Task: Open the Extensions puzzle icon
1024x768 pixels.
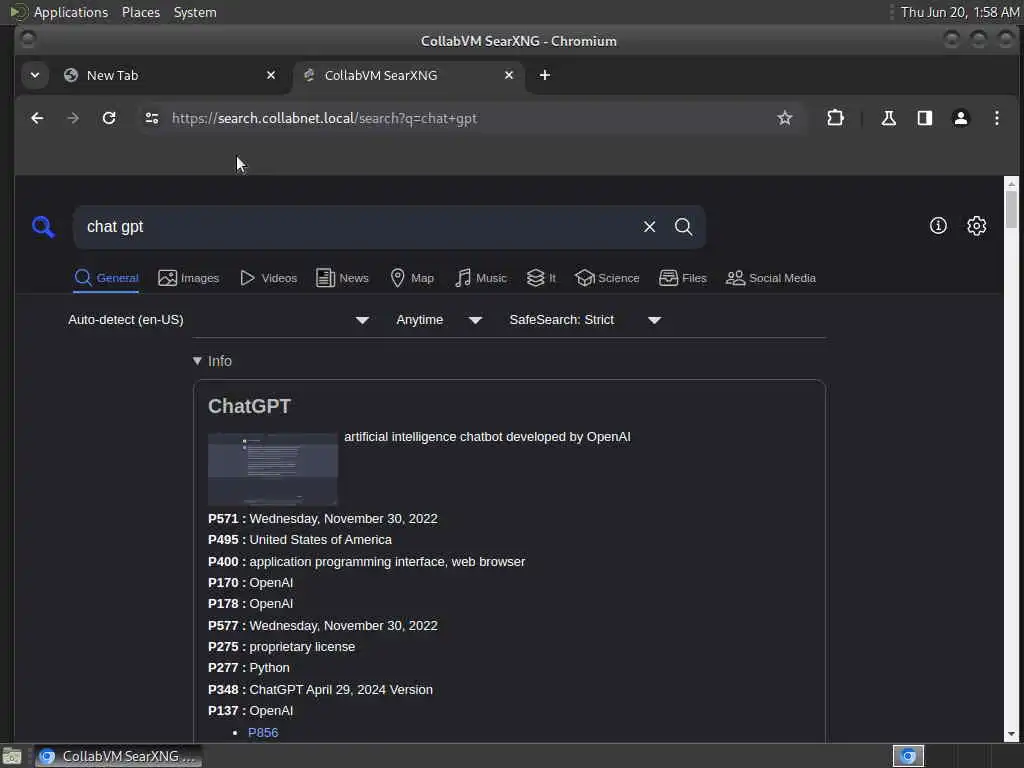Action: (835, 118)
